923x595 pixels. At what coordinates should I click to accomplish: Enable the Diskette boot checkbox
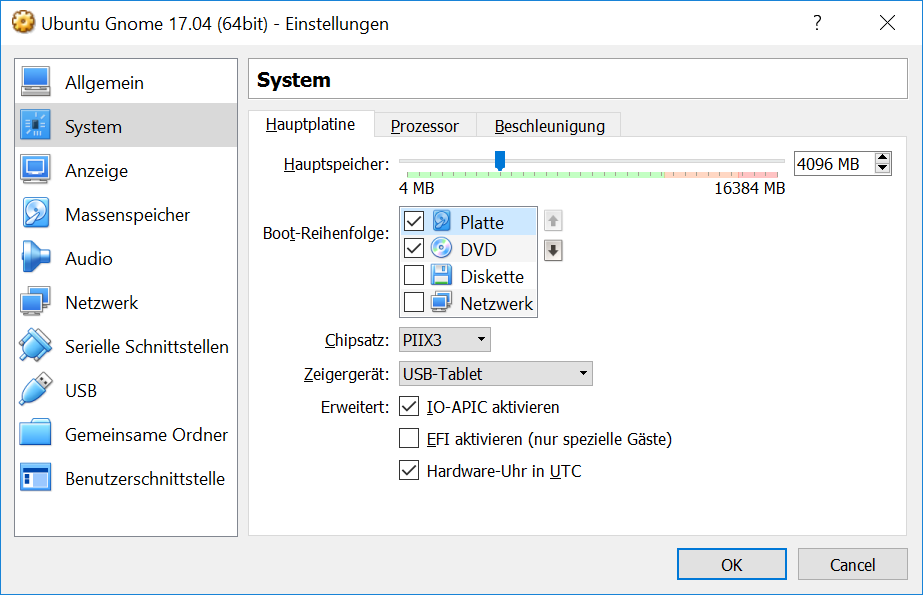(414, 275)
